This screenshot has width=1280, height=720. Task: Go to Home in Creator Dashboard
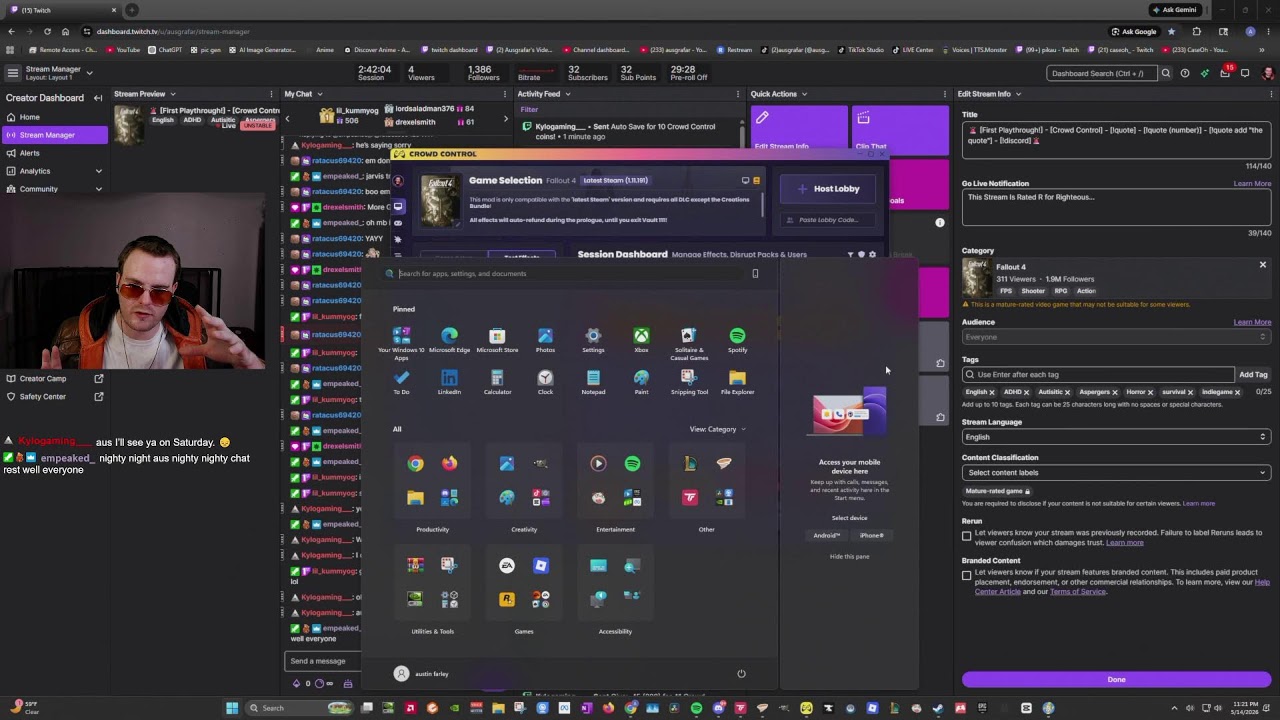tap(54, 117)
